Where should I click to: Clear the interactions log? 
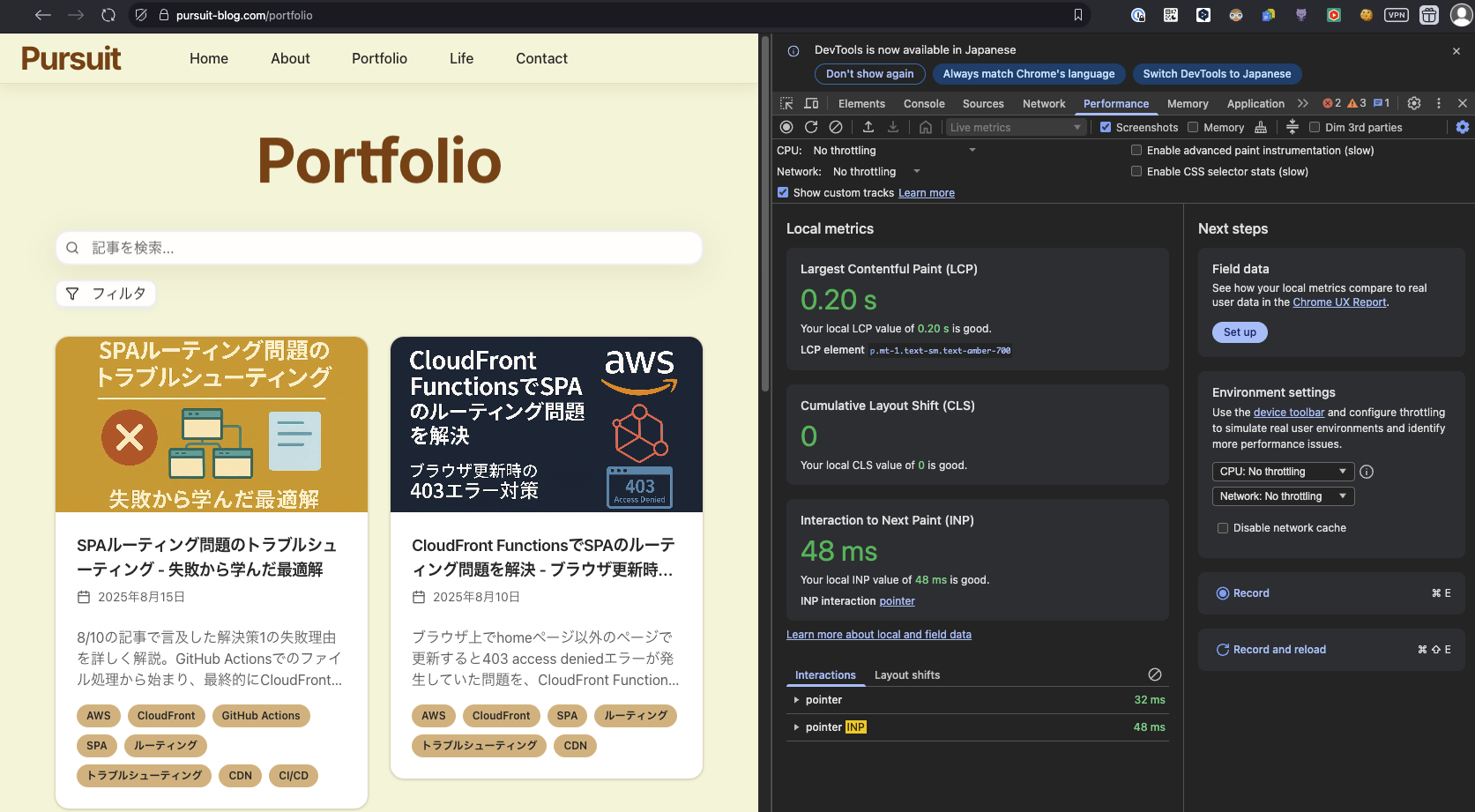point(1155,674)
